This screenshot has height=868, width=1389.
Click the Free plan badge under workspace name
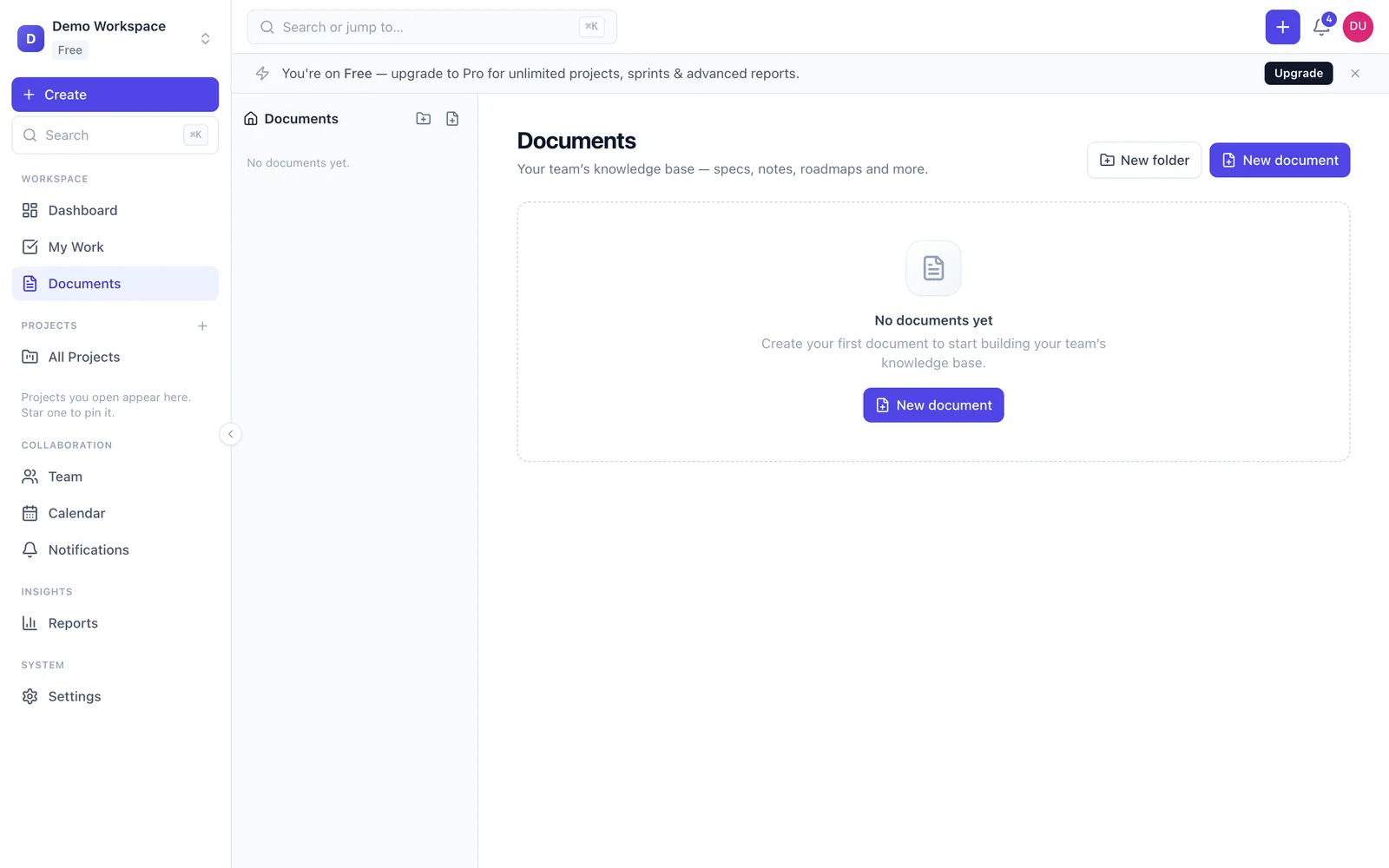(x=70, y=50)
